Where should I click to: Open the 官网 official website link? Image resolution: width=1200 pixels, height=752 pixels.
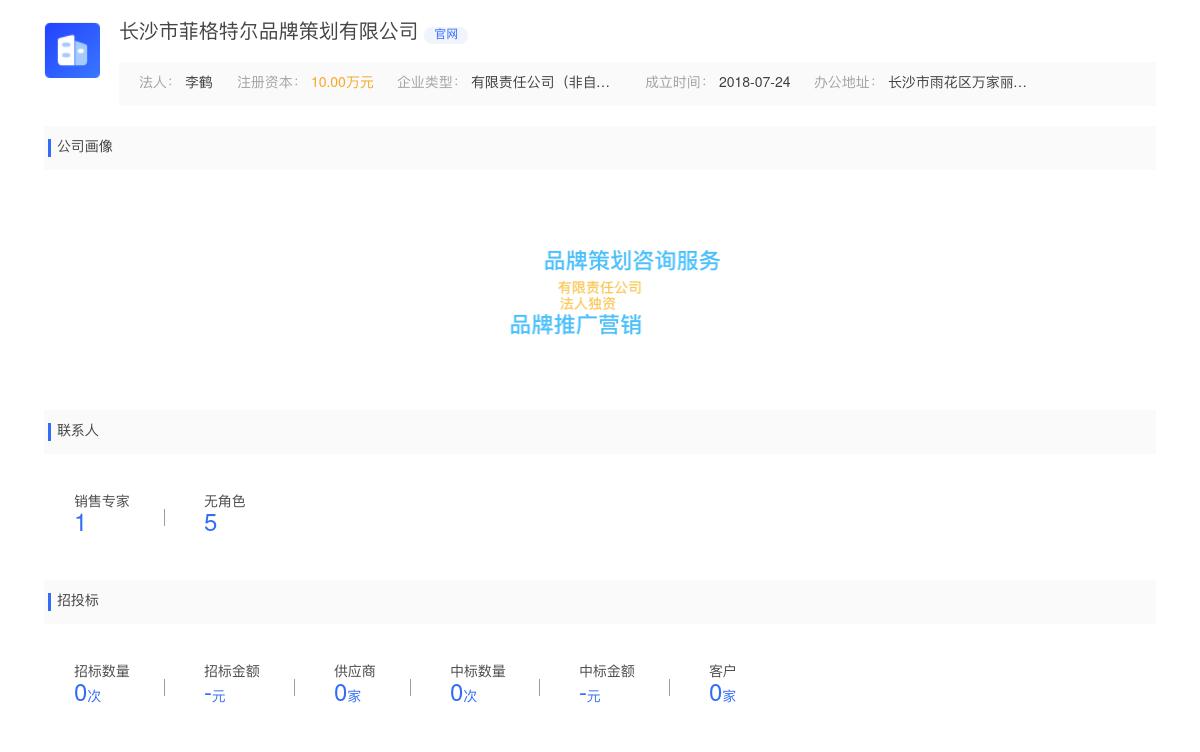tap(446, 34)
